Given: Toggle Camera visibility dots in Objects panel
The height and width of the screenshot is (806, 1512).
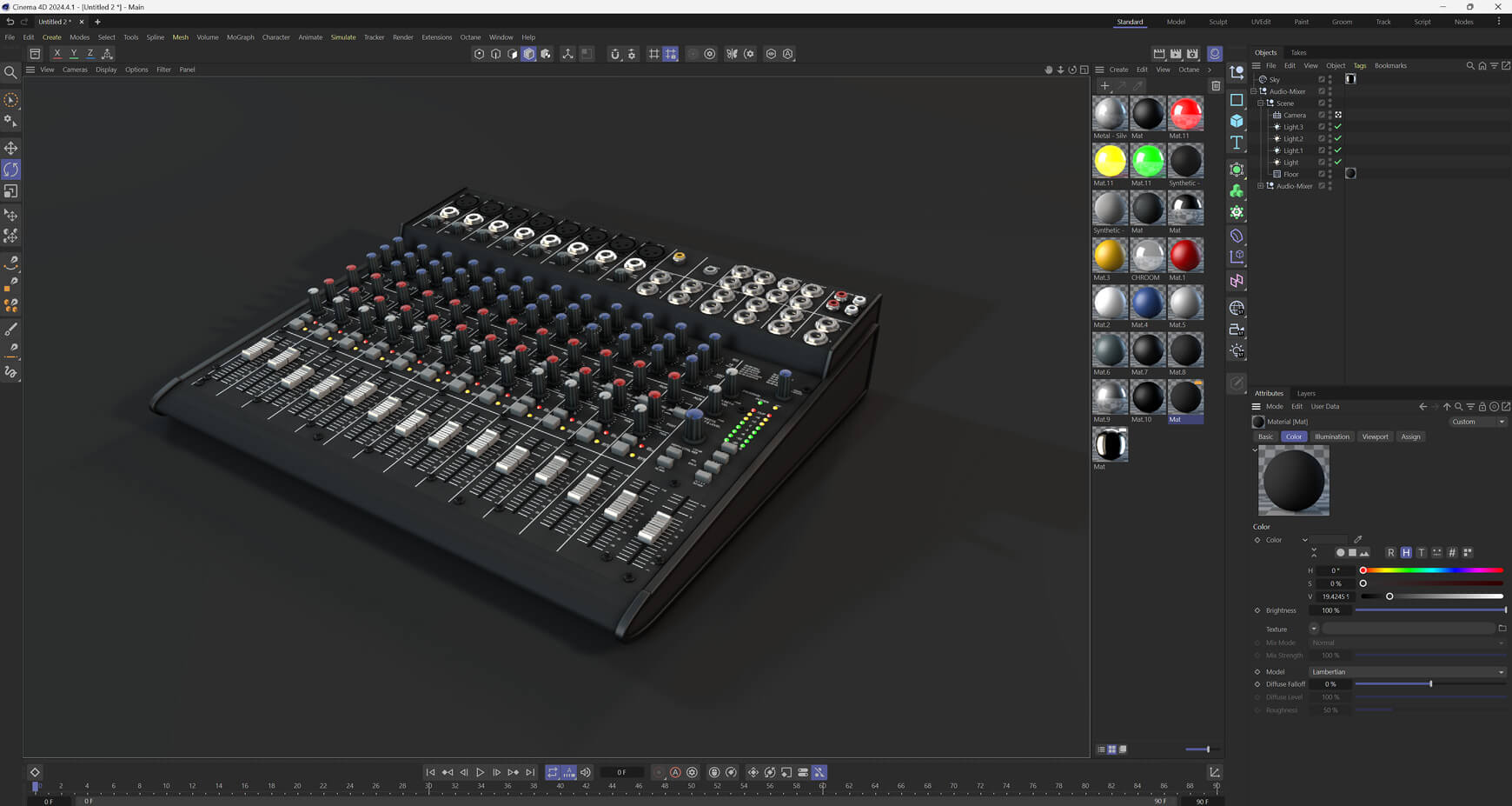Looking at the screenshot, I should point(1330,115).
